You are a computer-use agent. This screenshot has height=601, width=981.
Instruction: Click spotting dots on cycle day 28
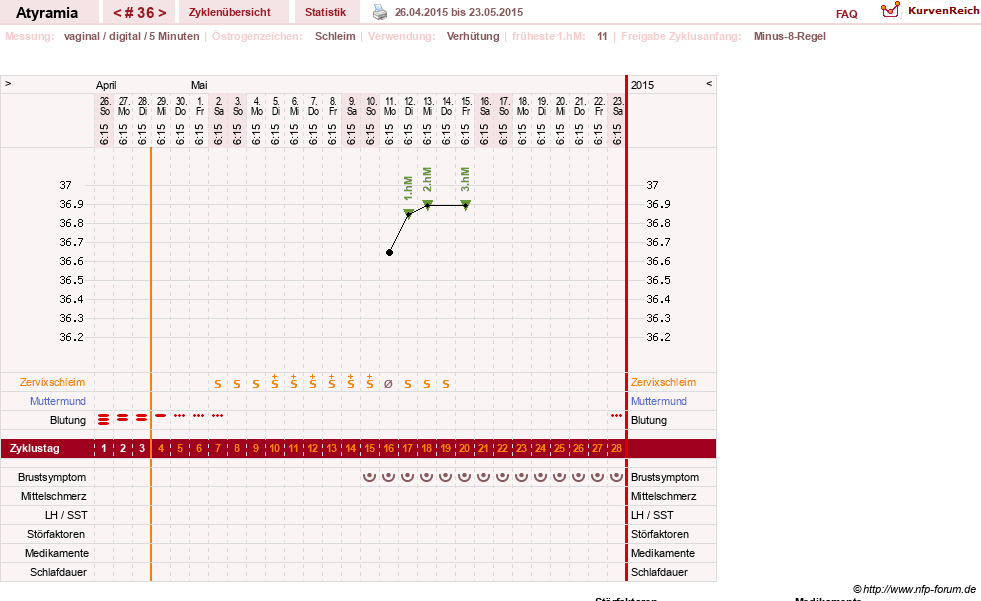pos(616,415)
